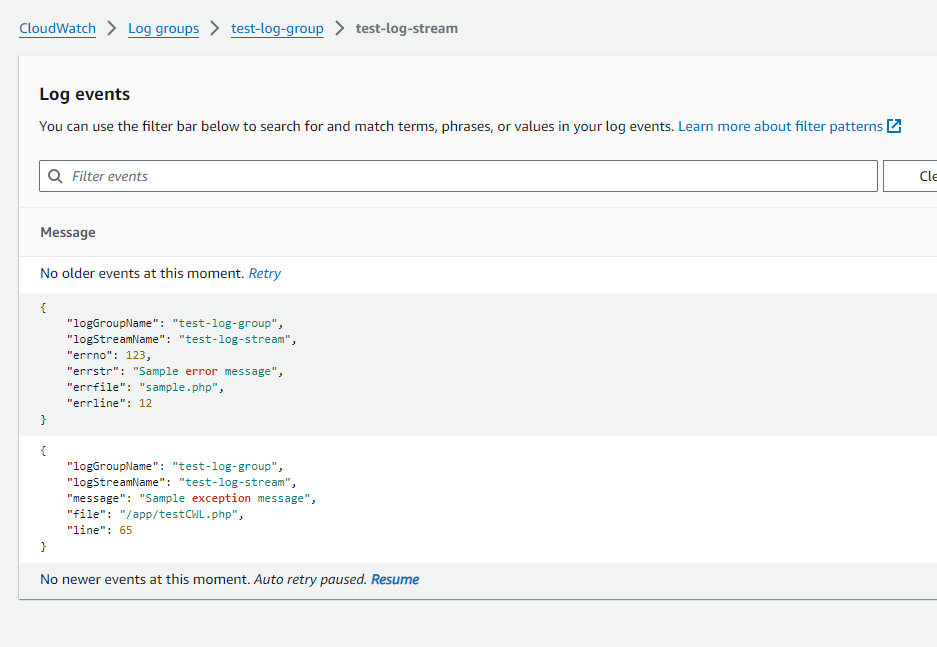Retry loading older log events
This screenshot has width=937, height=647.
264,273
